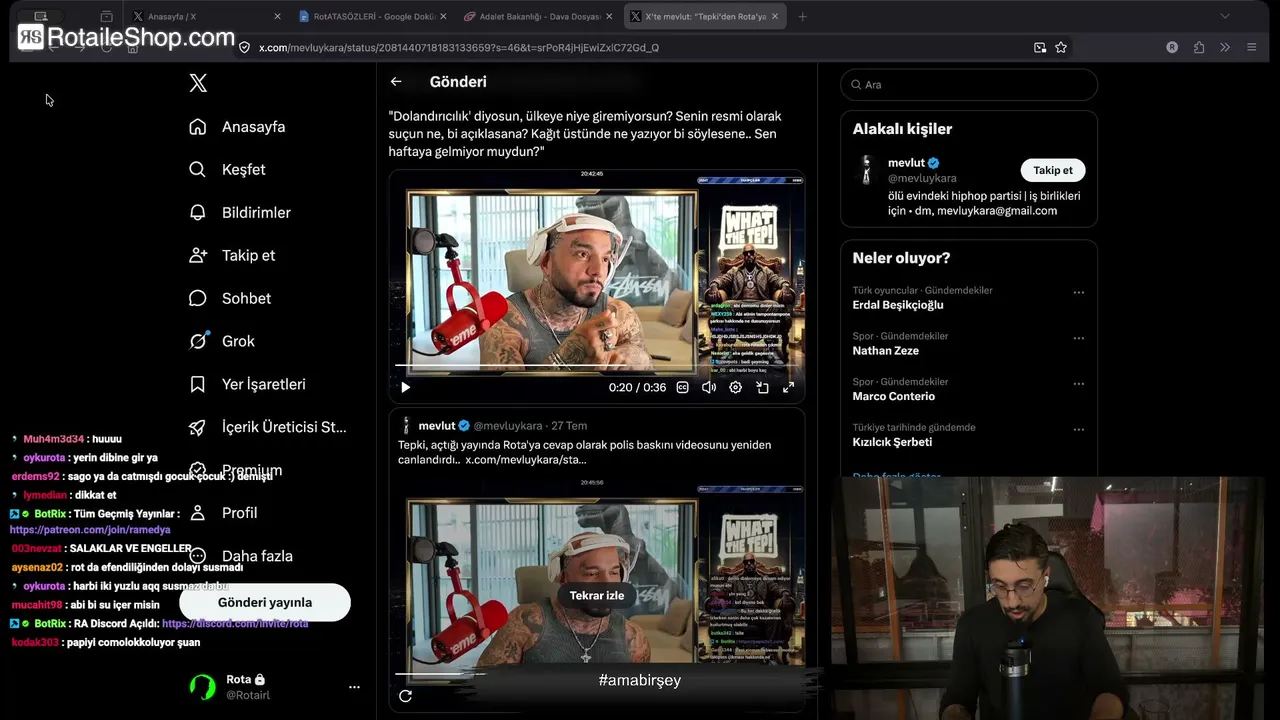Open the Keşfet search icon
Viewport: 1280px width, 720px height.
(x=198, y=170)
